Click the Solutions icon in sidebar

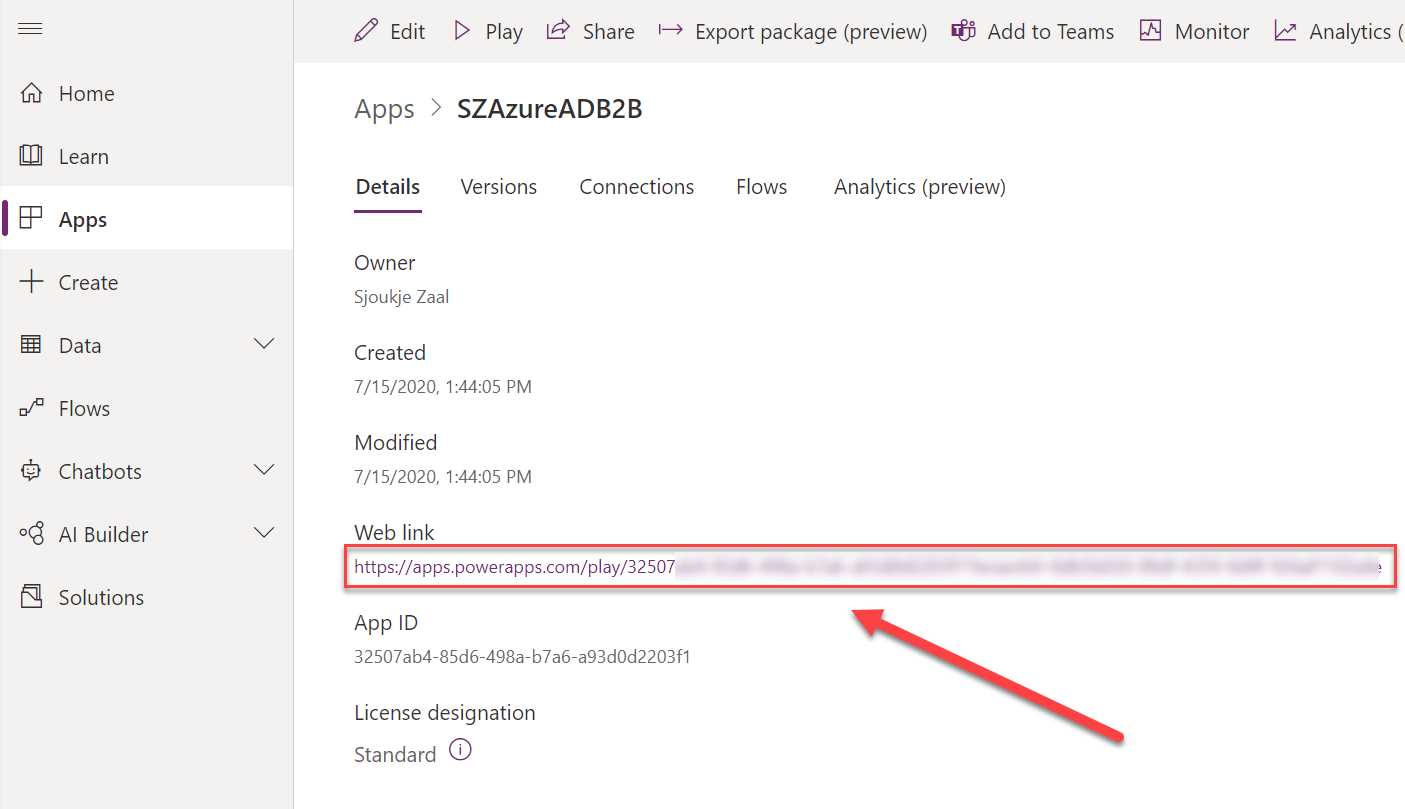(x=31, y=597)
